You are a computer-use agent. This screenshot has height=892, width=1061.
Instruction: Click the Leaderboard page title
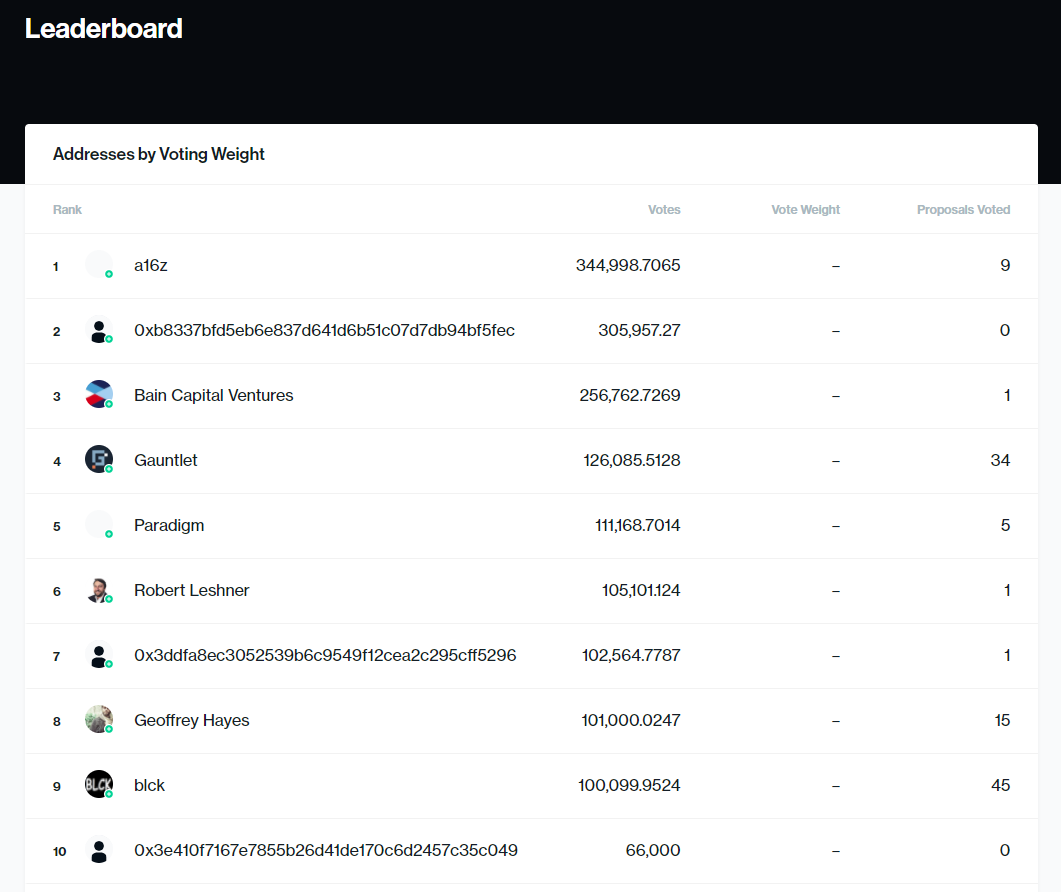pos(104,28)
